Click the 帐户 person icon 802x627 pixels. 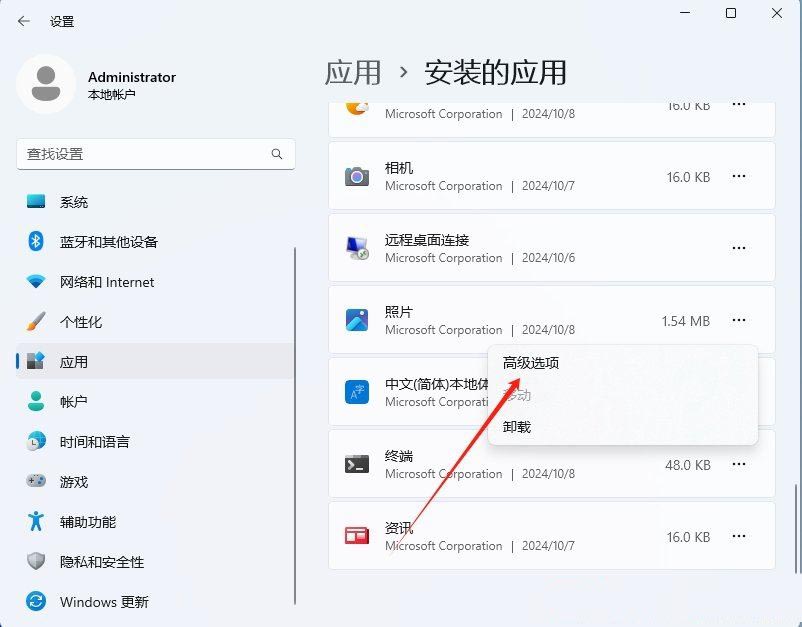click(36, 401)
